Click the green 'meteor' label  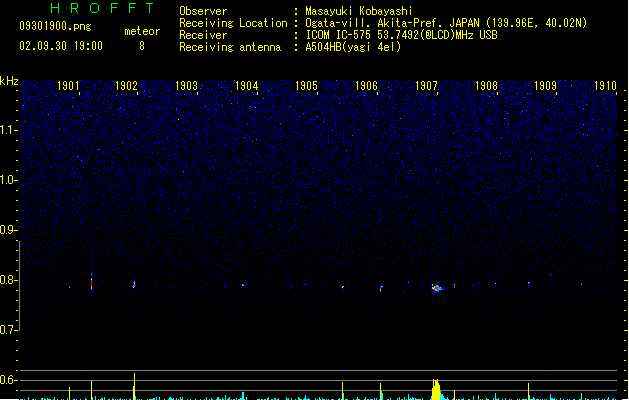pos(142,31)
